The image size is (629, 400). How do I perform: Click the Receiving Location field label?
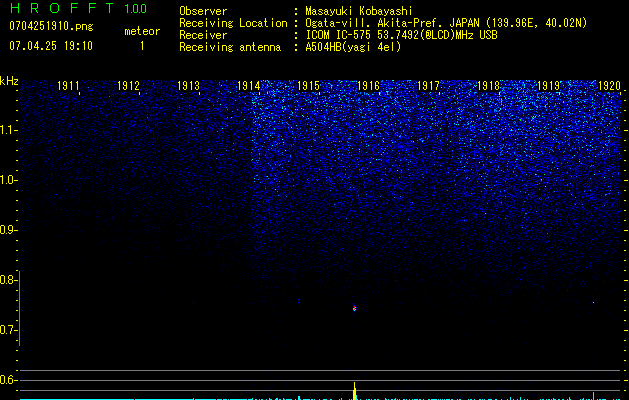tap(233, 23)
